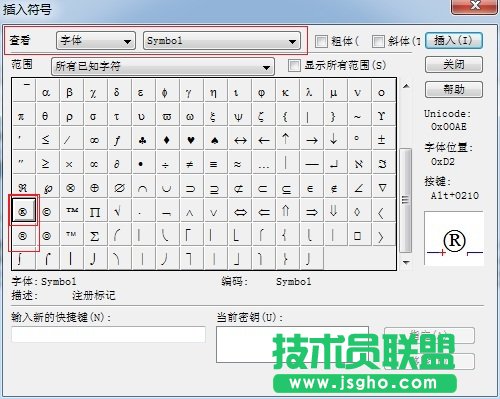The height and width of the screenshot is (399, 500).
Task: Choose the delta δ character
Action: tap(120, 91)
